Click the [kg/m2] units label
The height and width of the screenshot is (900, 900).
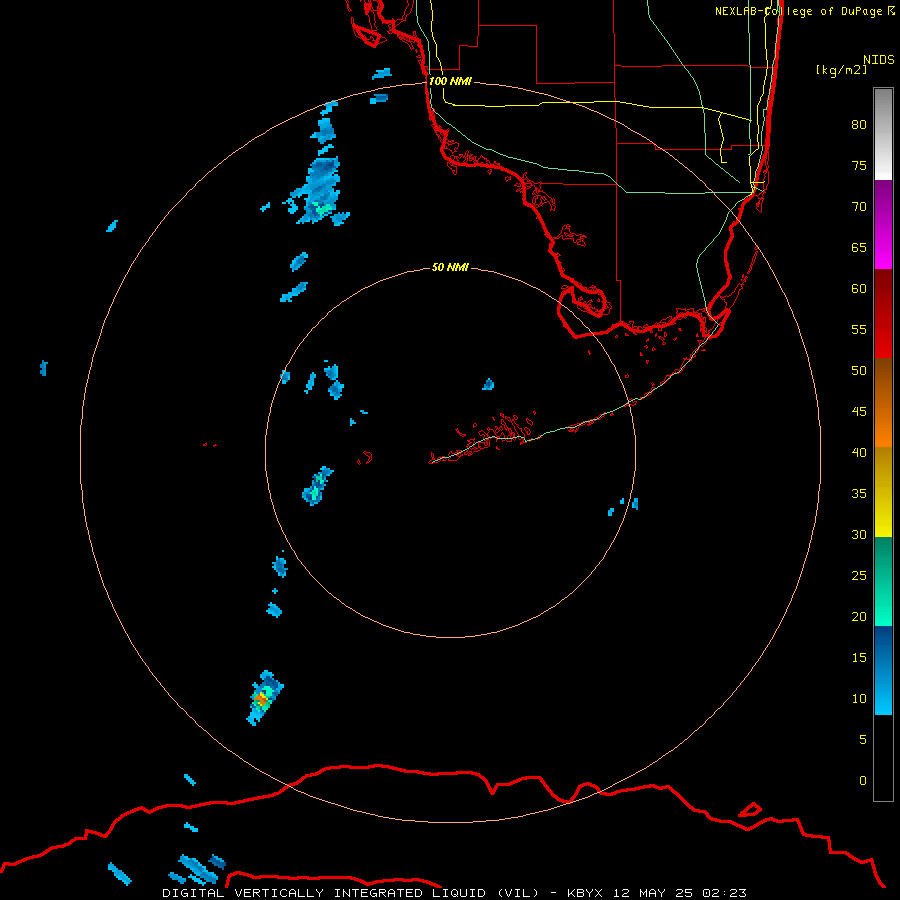[841, 70]
